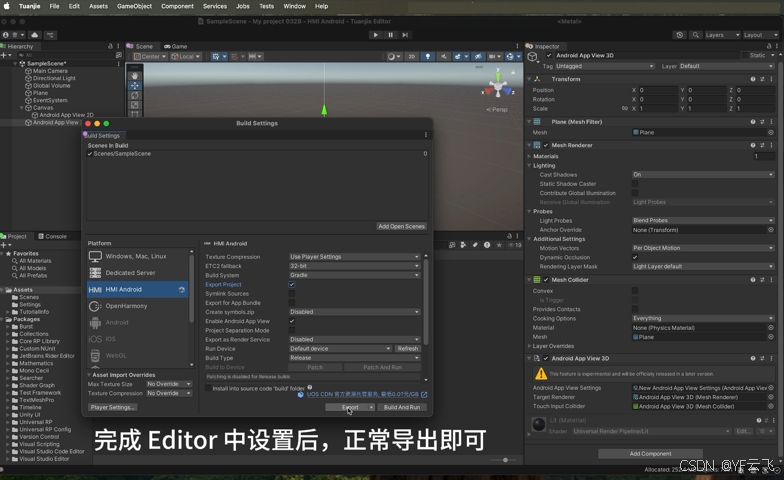Toggle 2D view mode in Scene

click(412, 56)
